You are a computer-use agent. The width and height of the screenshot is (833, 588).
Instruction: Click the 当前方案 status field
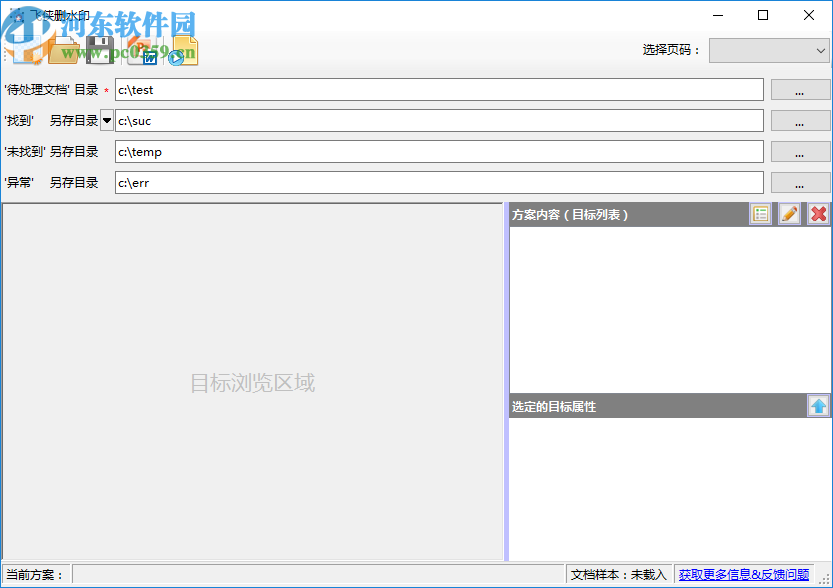[x=318, y=574]
